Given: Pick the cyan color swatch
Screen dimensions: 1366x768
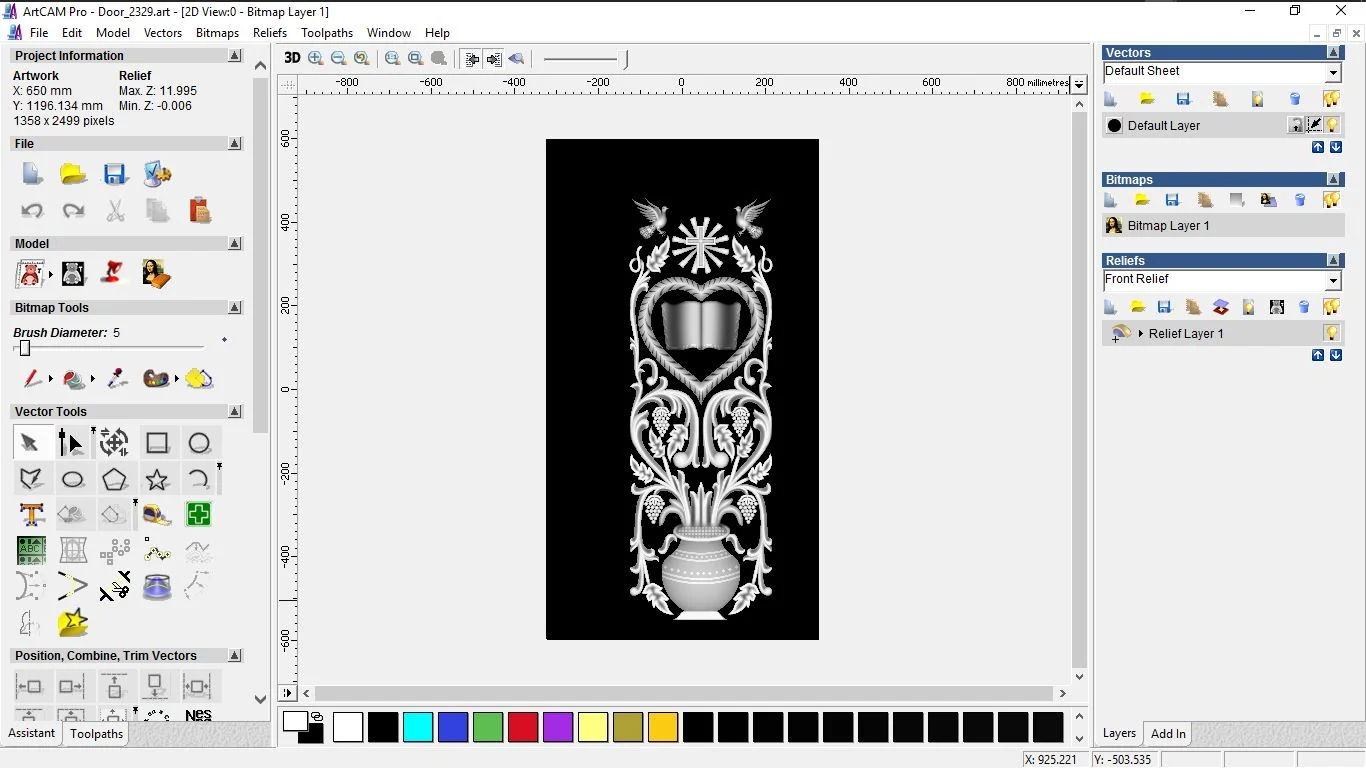Looking at the screenshot, I should coord(418,727).
